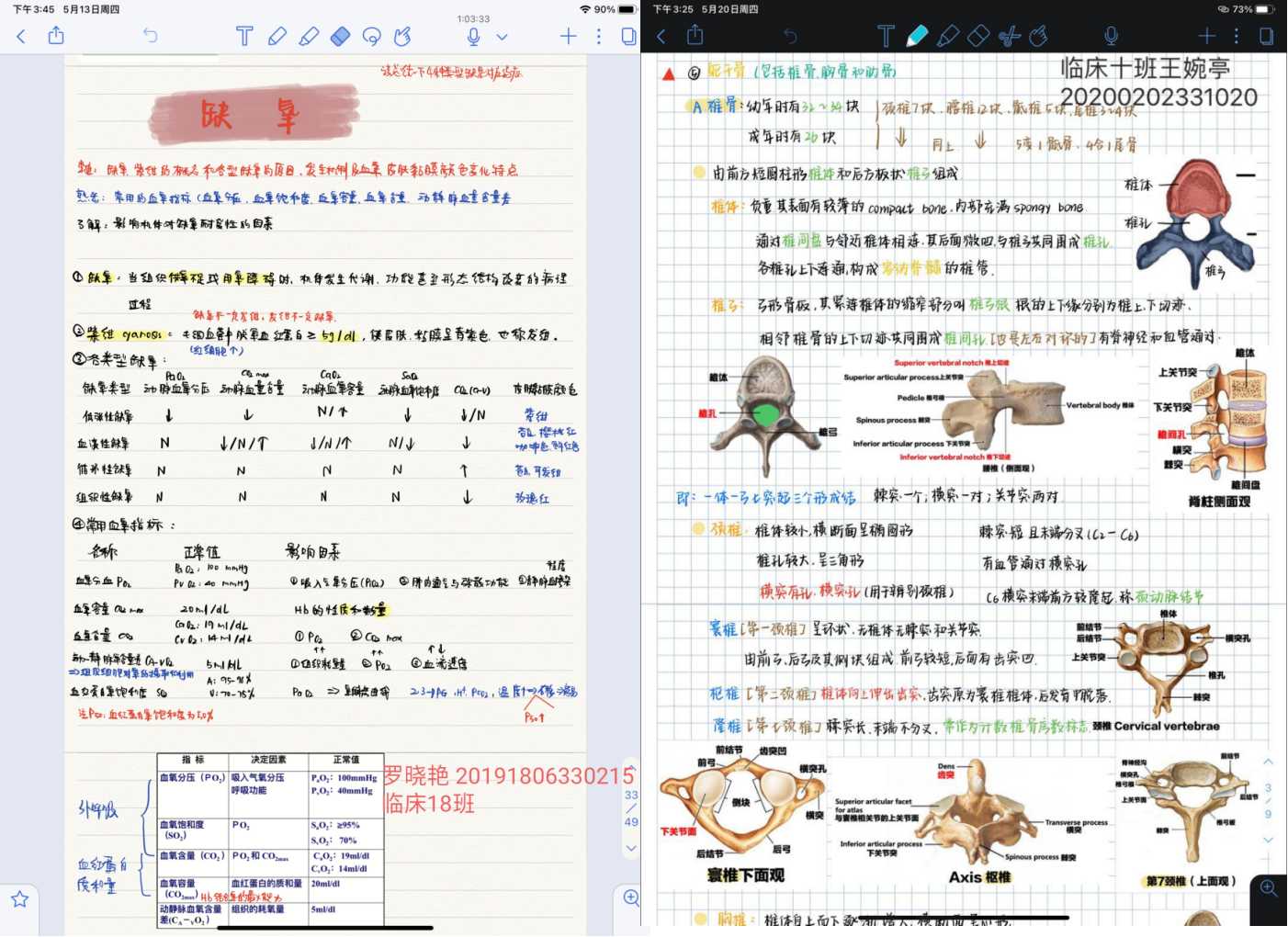Tap the 33/49 page indicator
Screen dimensions: 1288x937
click(x=631, y=808)
